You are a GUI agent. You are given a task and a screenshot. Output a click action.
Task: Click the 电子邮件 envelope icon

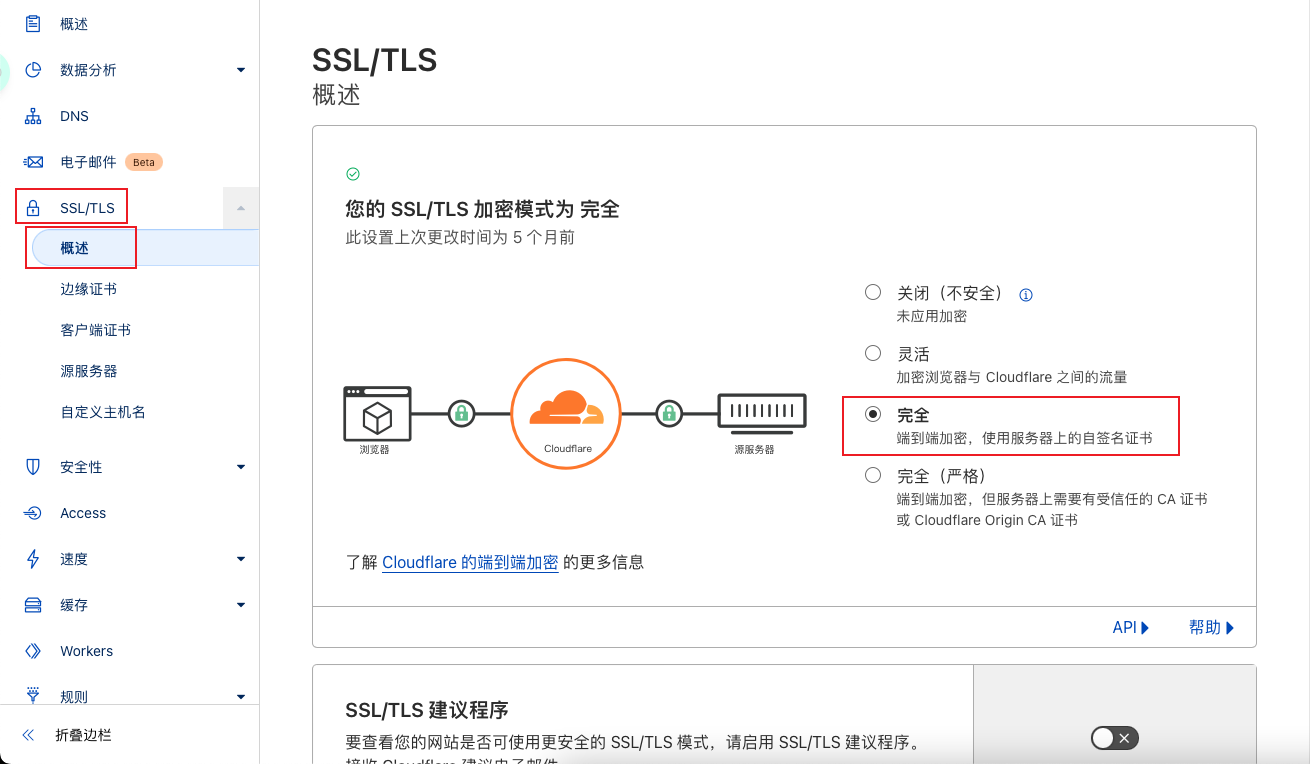33,162
